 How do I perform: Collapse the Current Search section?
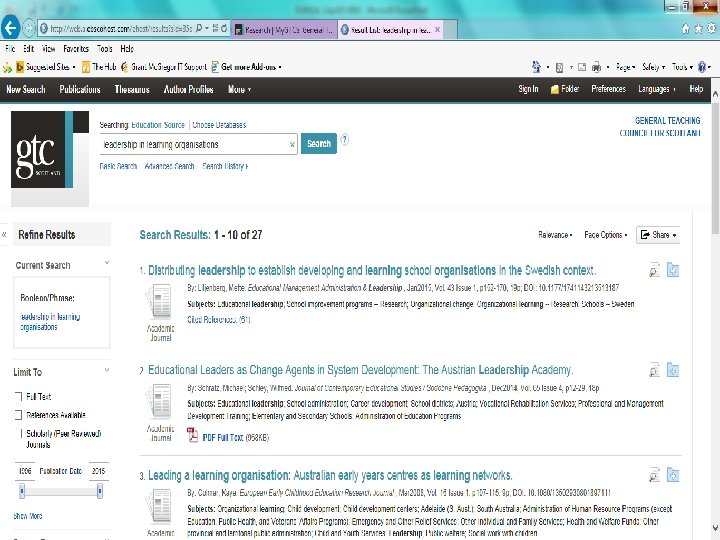[107, 263]
